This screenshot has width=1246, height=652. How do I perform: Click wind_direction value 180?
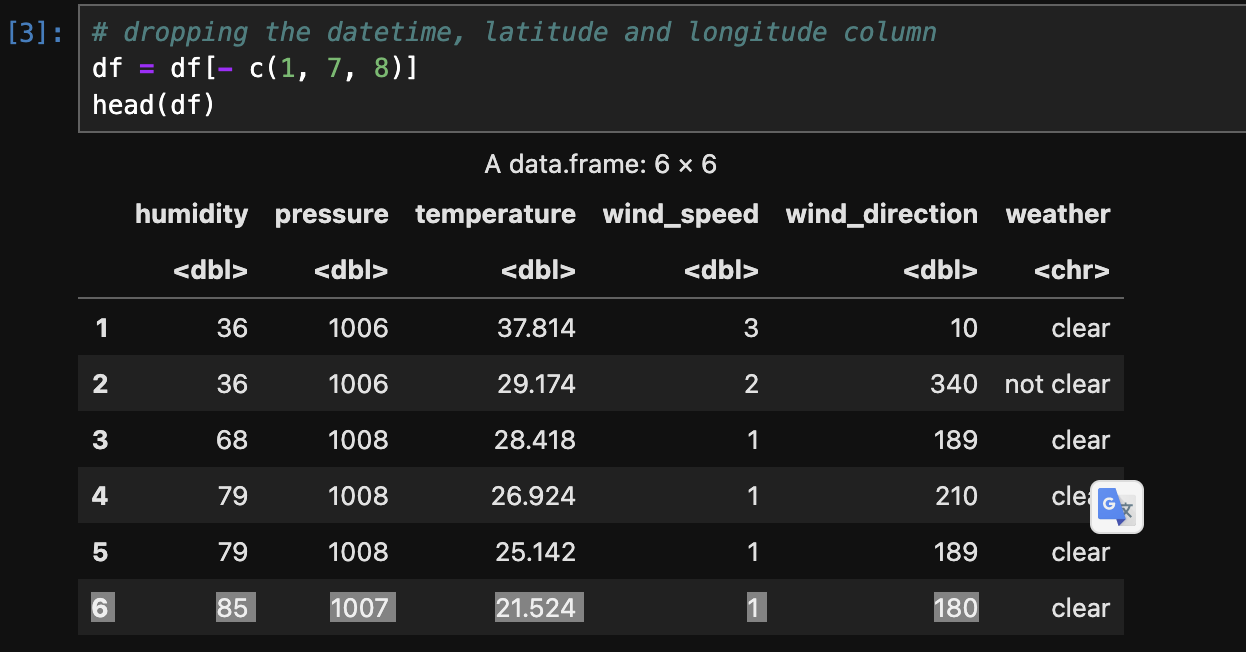click(955, 607)
